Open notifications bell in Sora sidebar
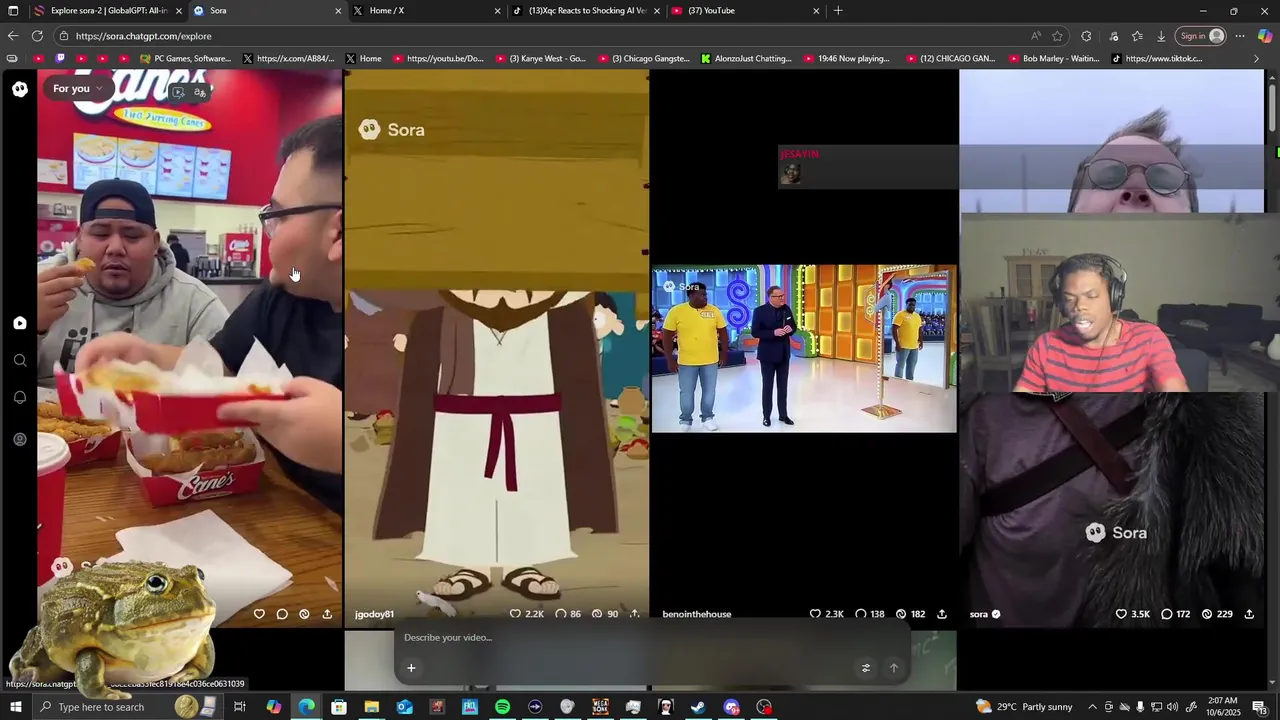The width and height of the screenshot is (1280, 720). coord(20,398)
